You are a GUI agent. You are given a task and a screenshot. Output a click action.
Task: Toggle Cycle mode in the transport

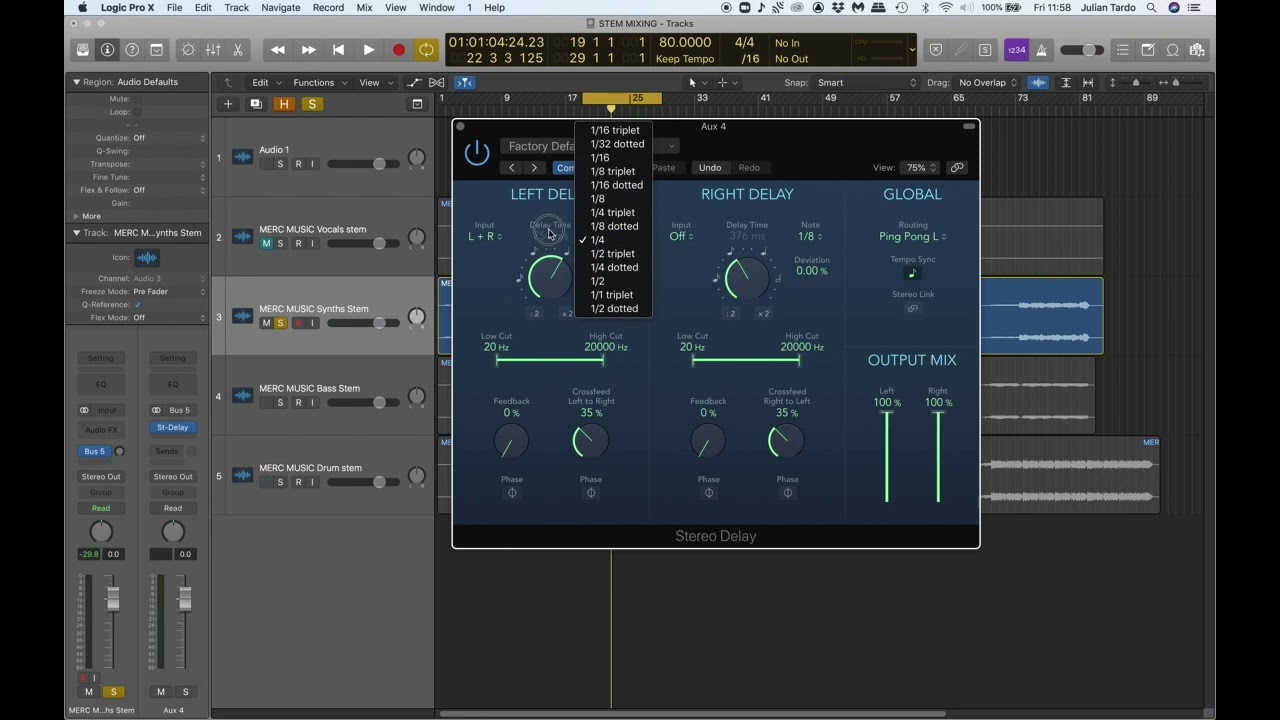[426, 50]
